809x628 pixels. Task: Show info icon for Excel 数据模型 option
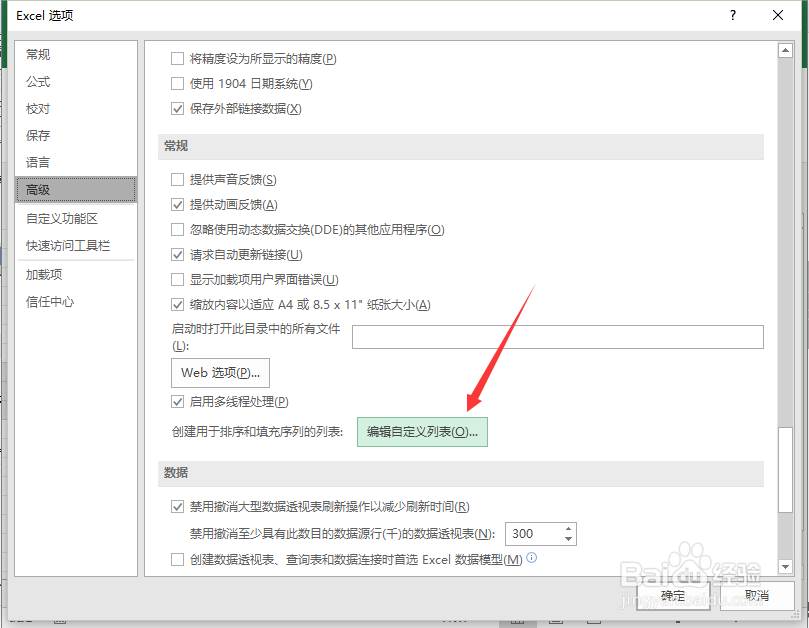point(531,558)
